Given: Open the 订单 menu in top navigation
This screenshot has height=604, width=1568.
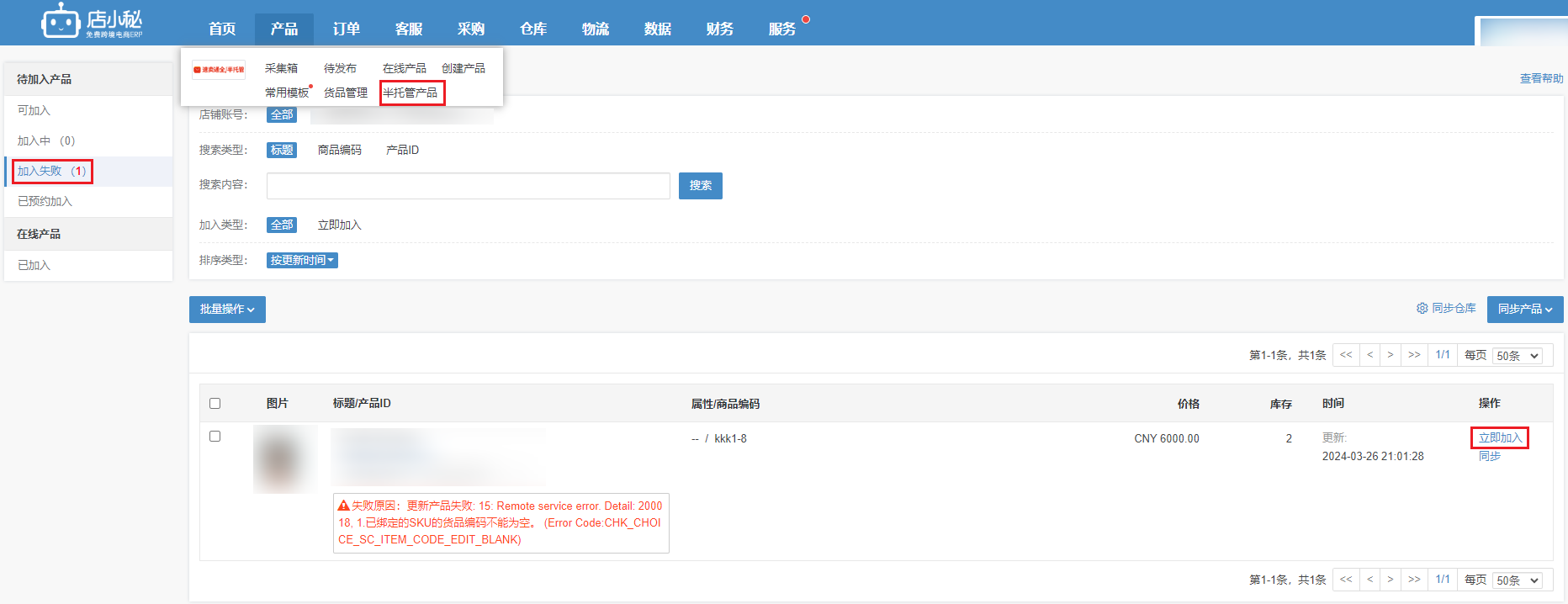Looking at the screenshot, I should coord(346,29).
